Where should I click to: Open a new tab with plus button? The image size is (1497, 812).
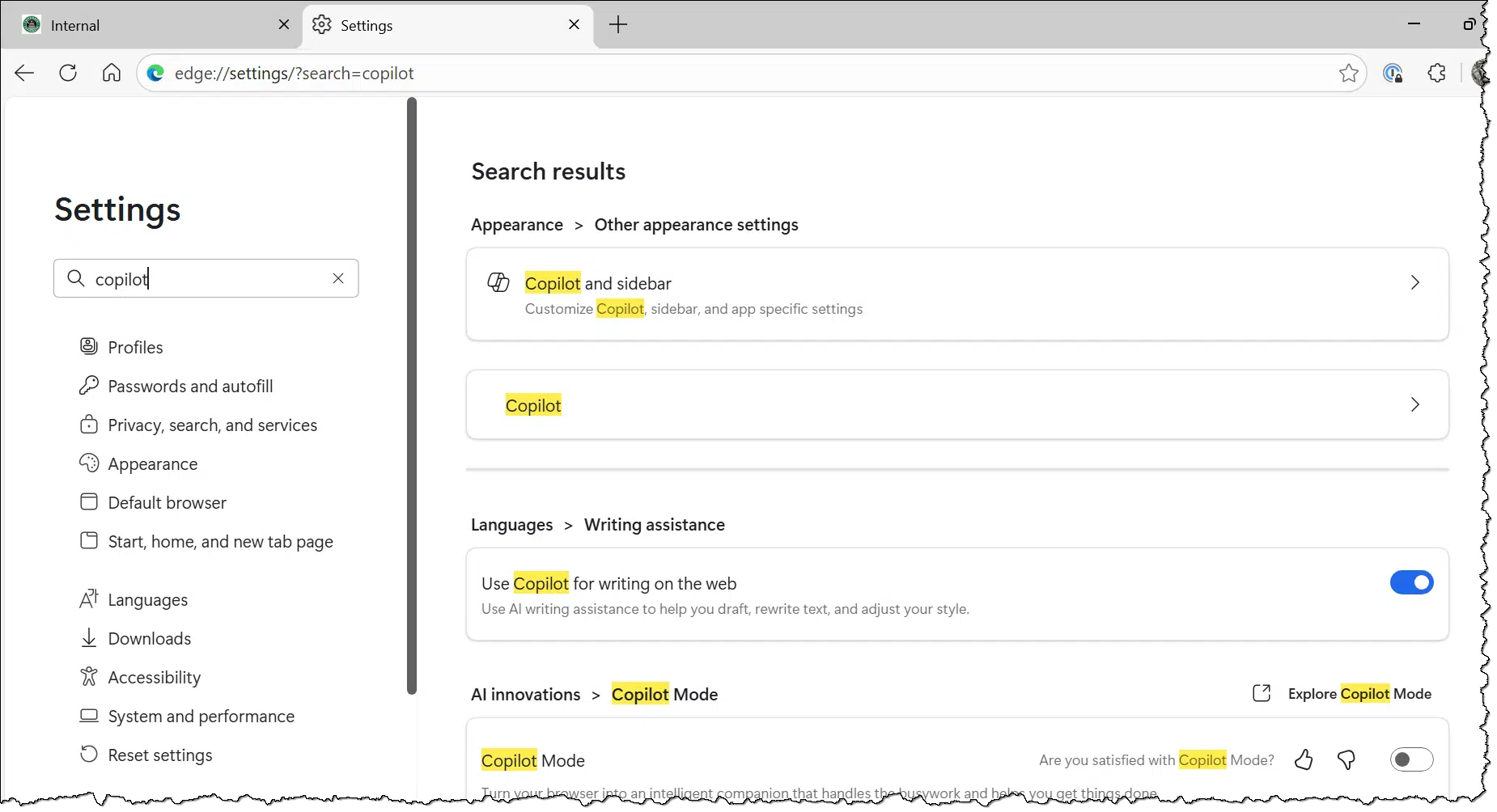(618, 25)
